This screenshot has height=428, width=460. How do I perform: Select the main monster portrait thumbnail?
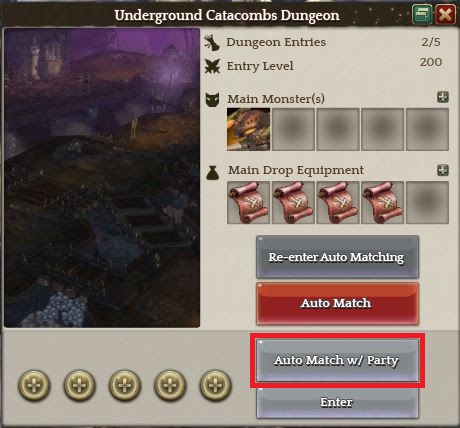248,129
